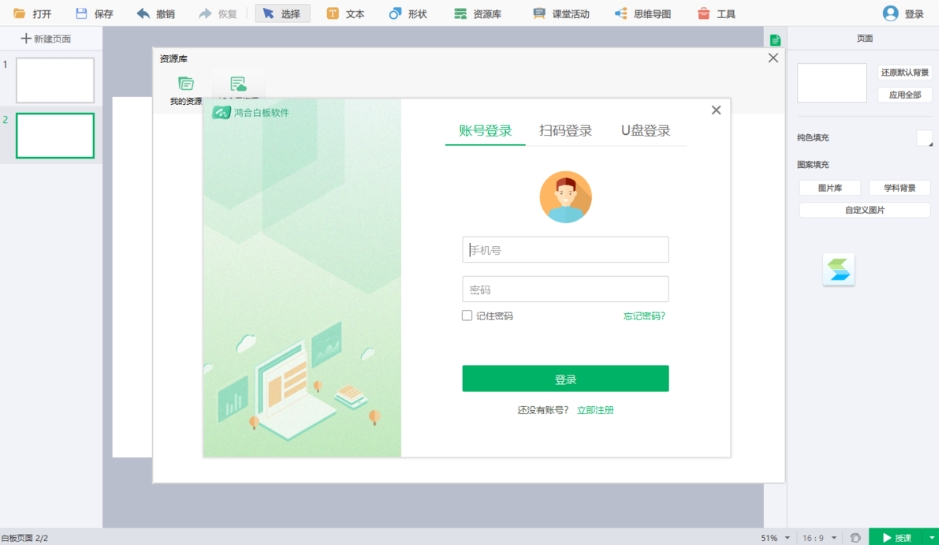Image resolution: width=939 pixels, height=545 pixels.
Task: Open the 课堂活动 classroom activities tool
Action: click(561, 13)
